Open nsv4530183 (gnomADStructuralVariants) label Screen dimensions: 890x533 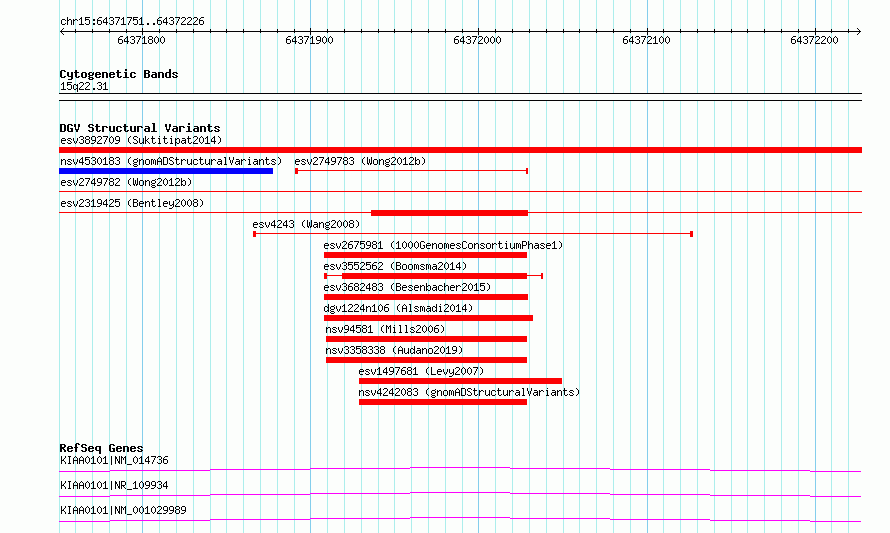coord(171,161)
